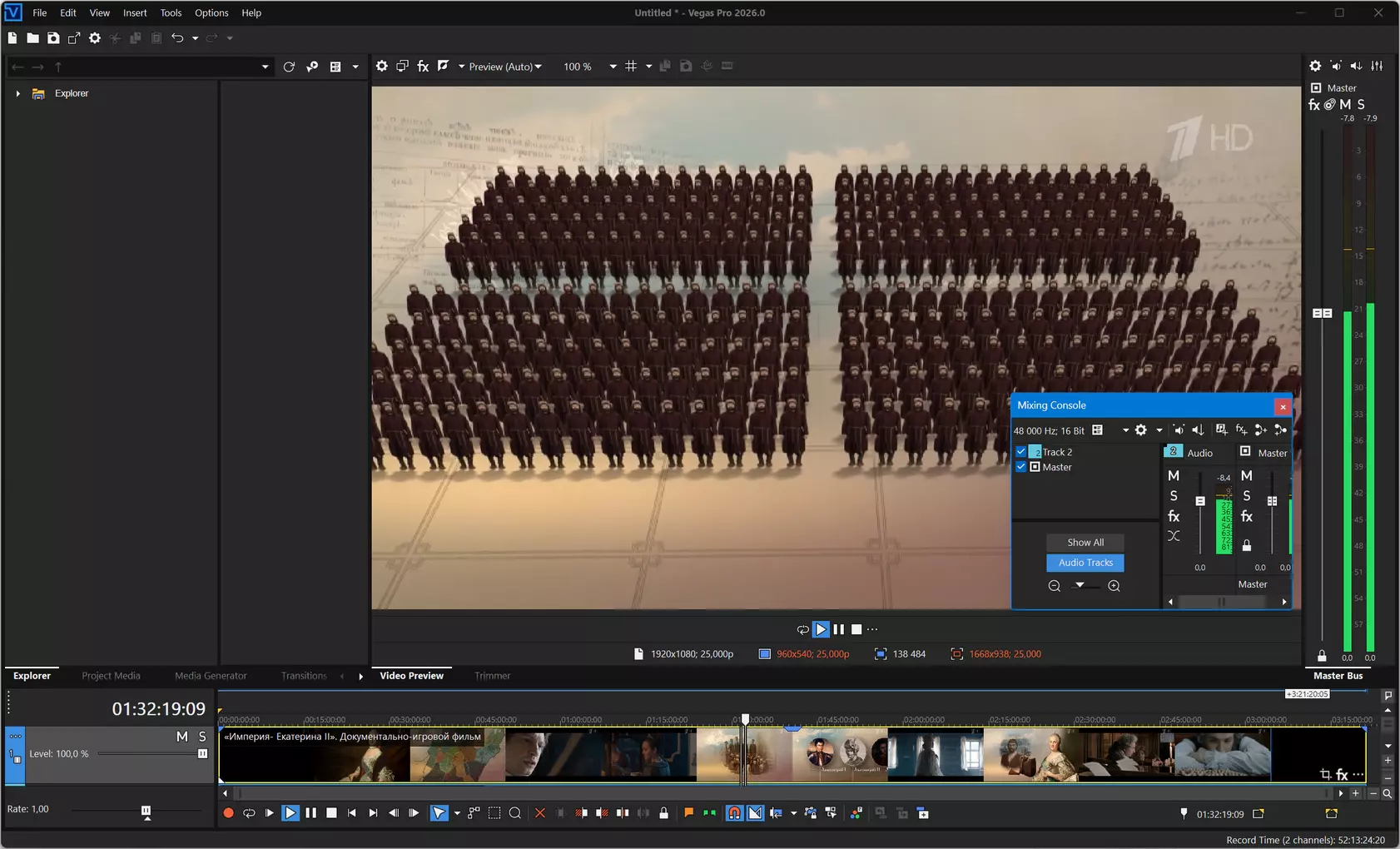Open the grid overlays dropdown arrow
This screenshot has width=1400, height=849.
pos(648,67)
